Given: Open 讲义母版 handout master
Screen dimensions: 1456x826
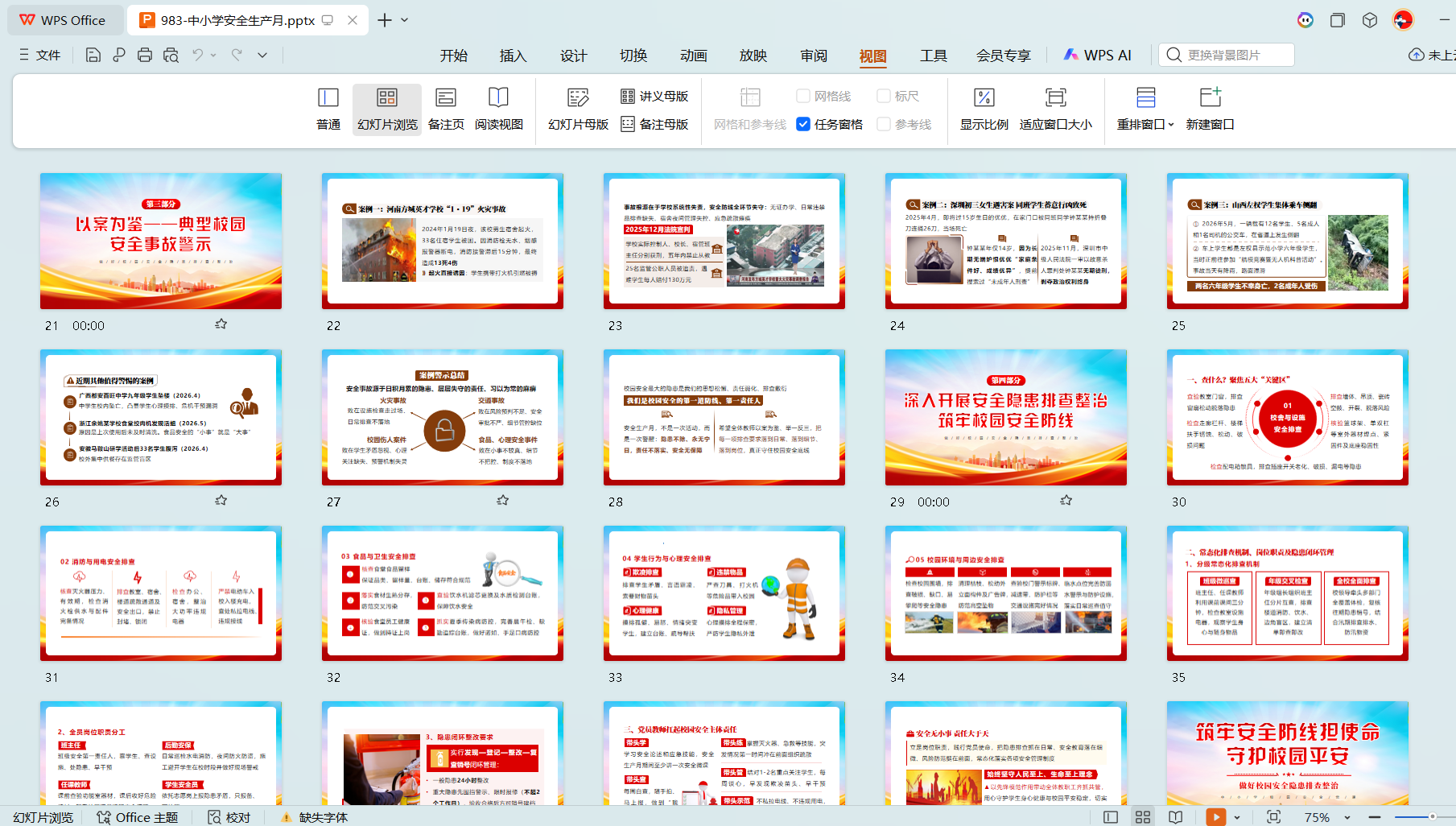Looking at the screenshot, I should pyautogui.click(x=654, y=96).
